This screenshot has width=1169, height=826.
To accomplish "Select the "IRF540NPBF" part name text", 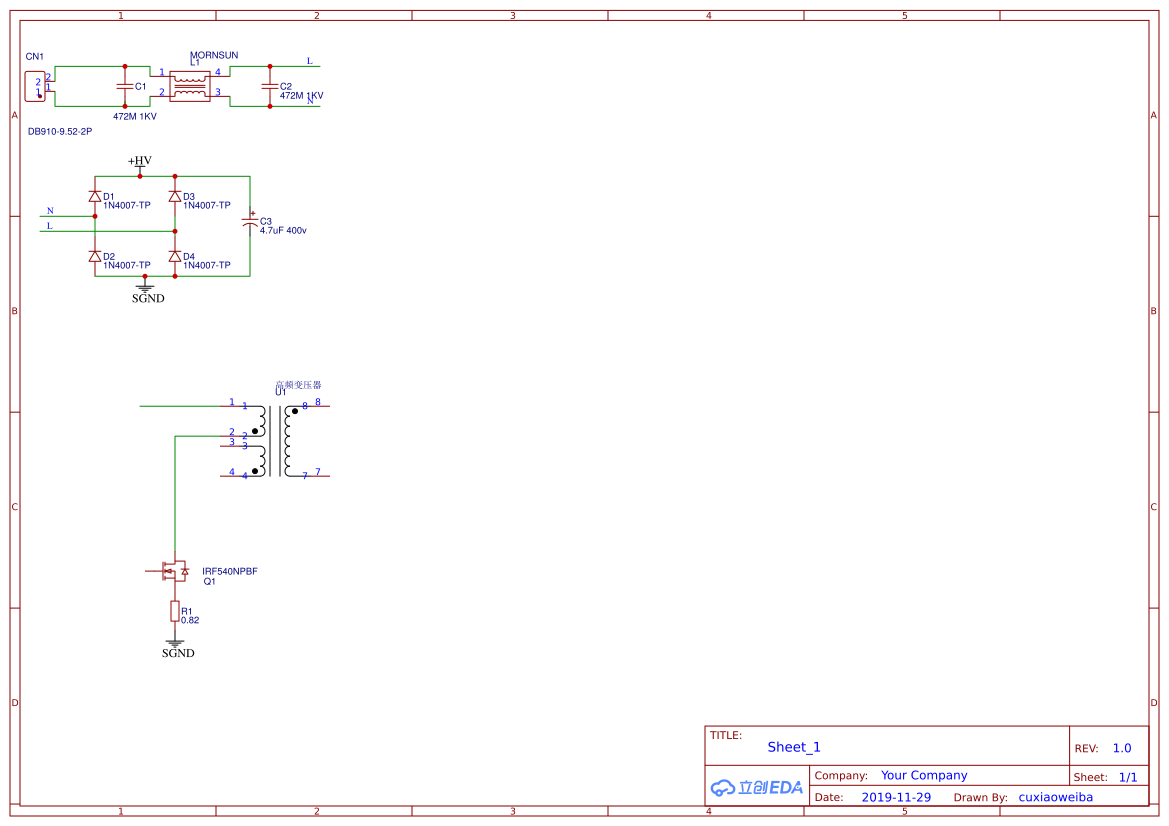I will point(230,572).
